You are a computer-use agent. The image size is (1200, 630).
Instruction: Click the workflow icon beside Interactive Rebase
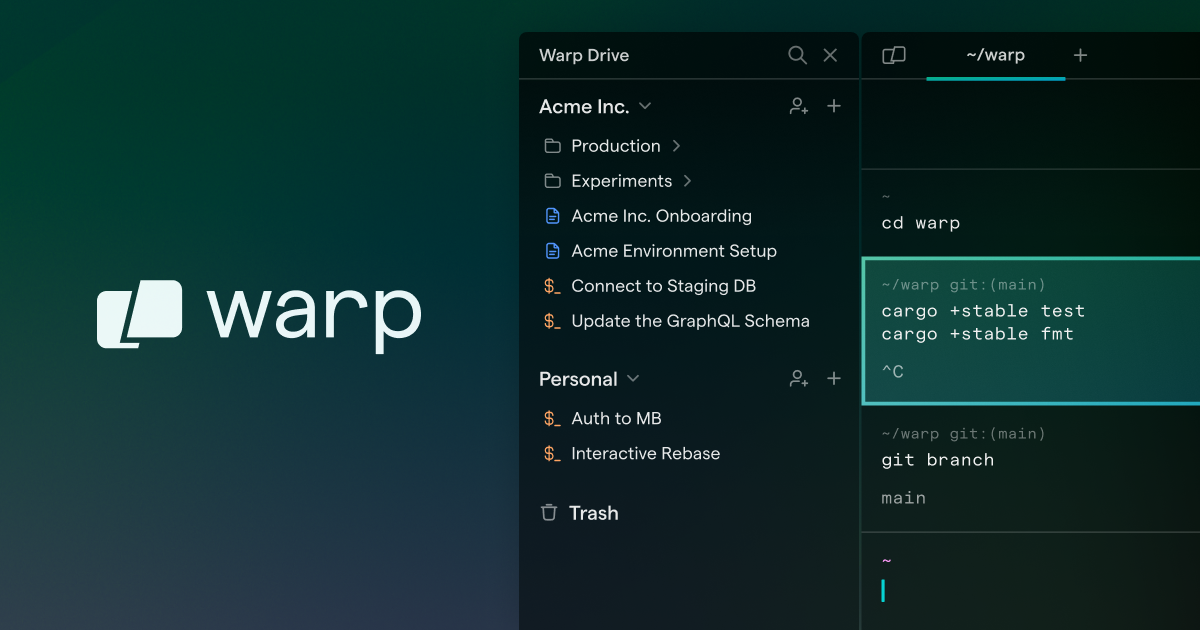pos(552,453)
